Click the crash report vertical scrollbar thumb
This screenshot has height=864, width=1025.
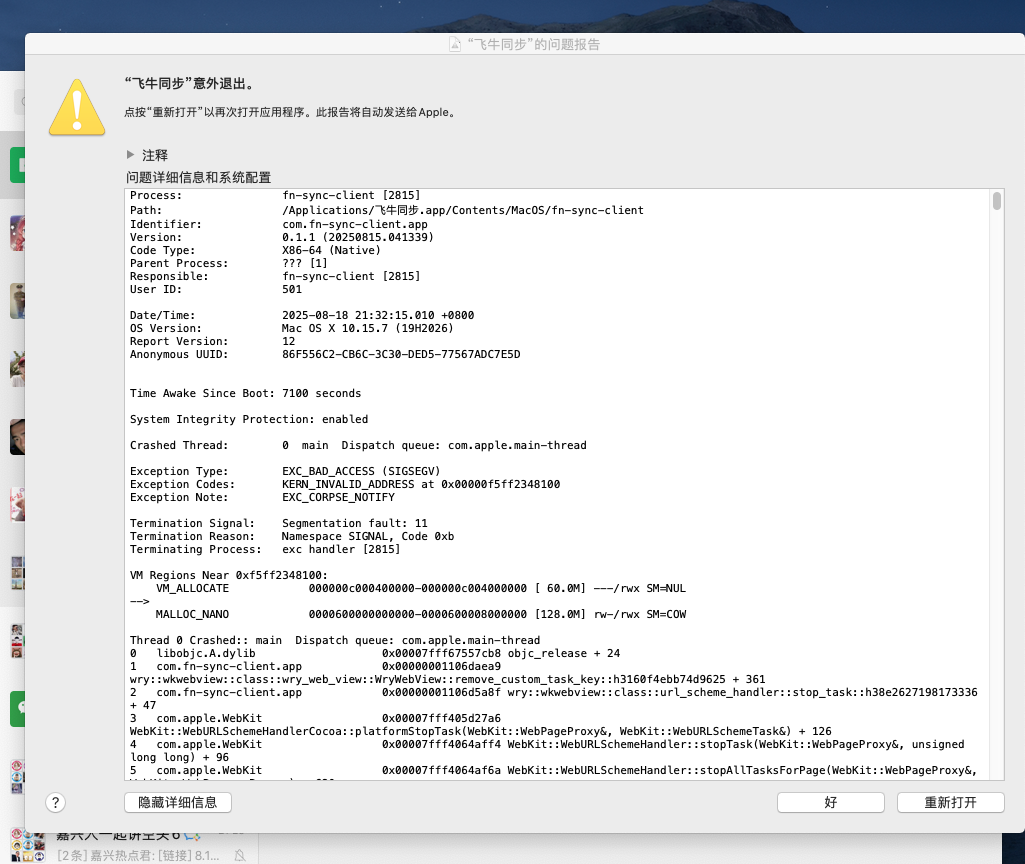tap(996, 201)
